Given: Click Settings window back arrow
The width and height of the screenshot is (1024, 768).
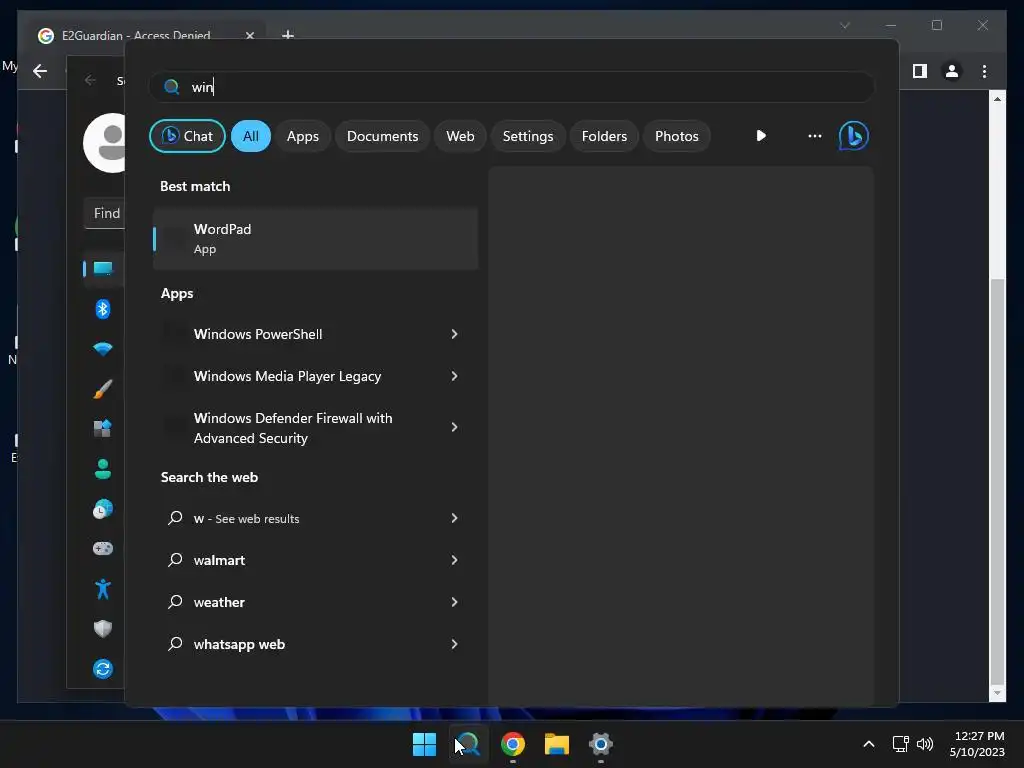Looking at the screenshot, I should click(x=91, y=80).
